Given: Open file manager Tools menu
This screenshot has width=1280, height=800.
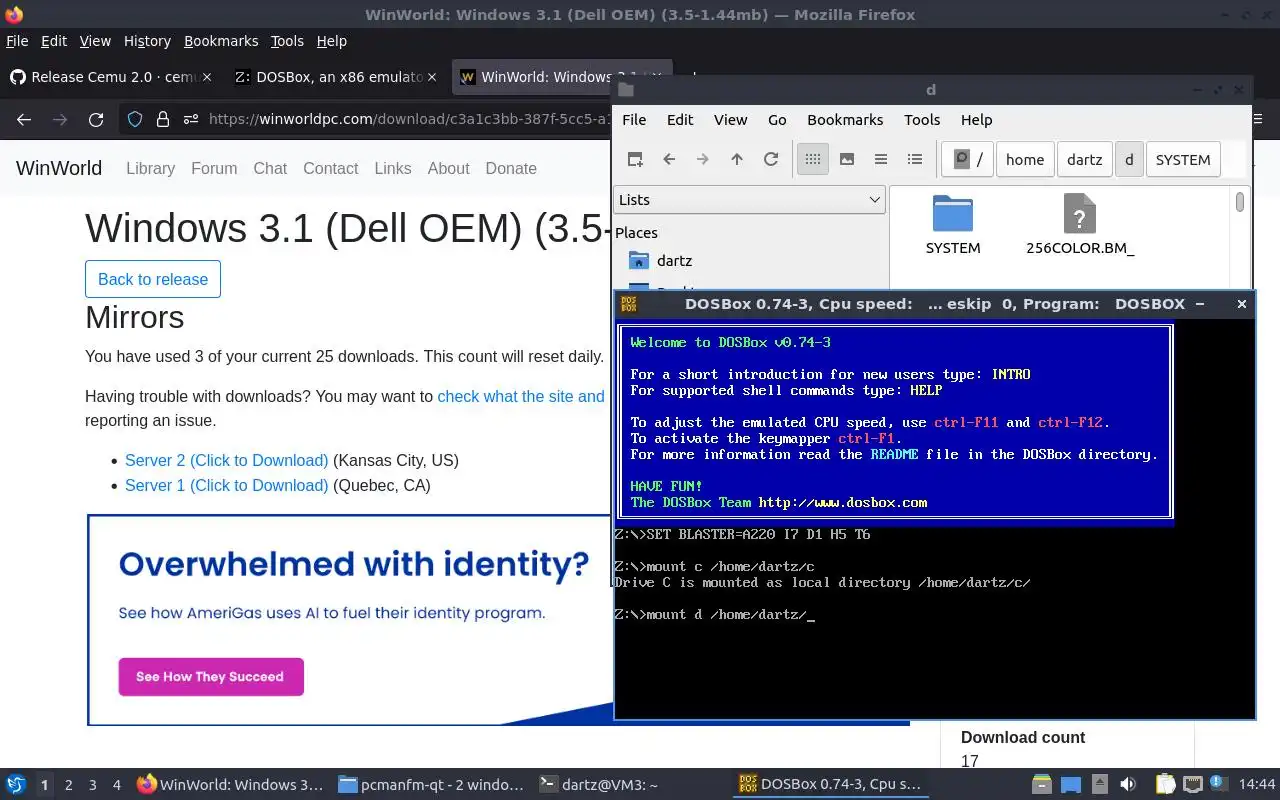Looking at the screenshot, I should click(x=922, y=119).
